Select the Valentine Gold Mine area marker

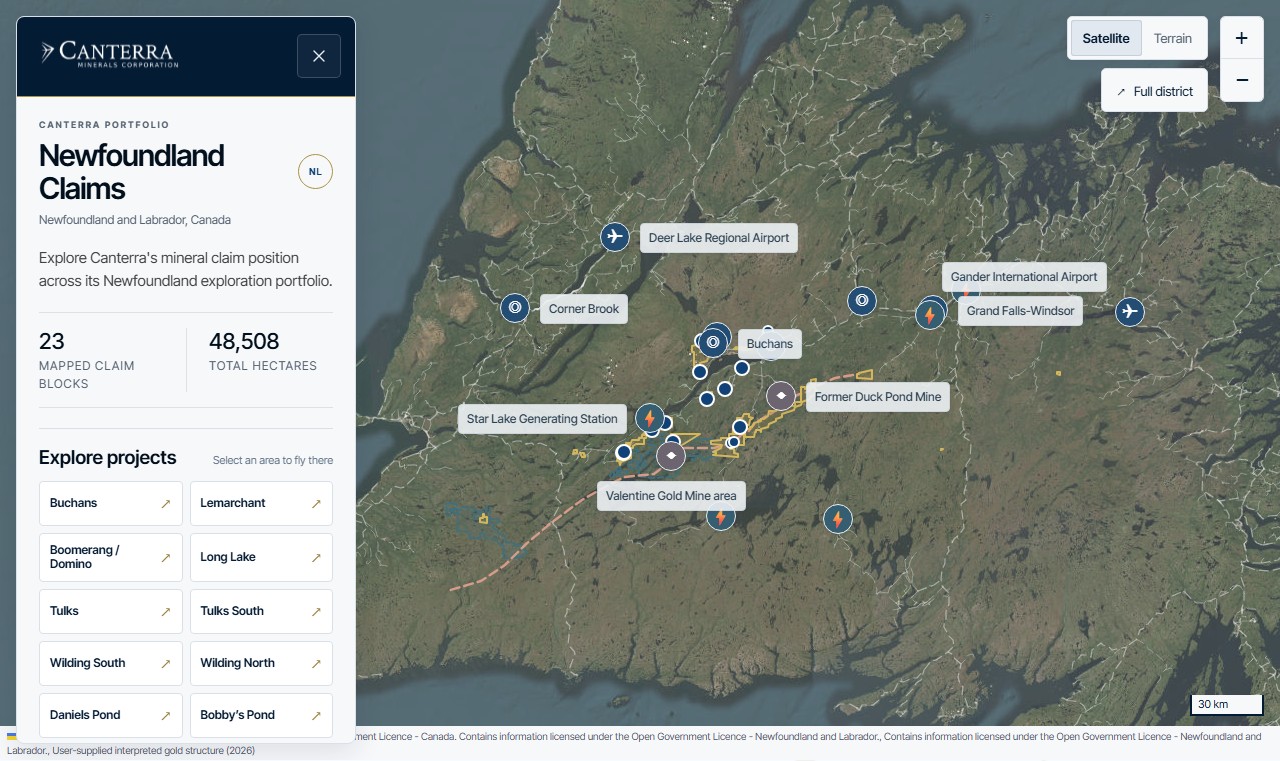coord(671,456)
